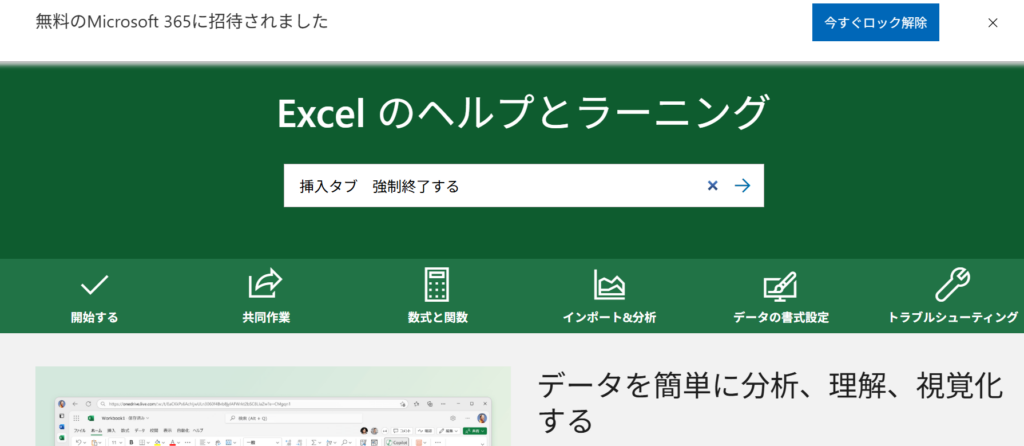Open the トラブルシューティング wrench icon category
The width and height of the screenshot is (1024, 446).
(x=953, y=298)
